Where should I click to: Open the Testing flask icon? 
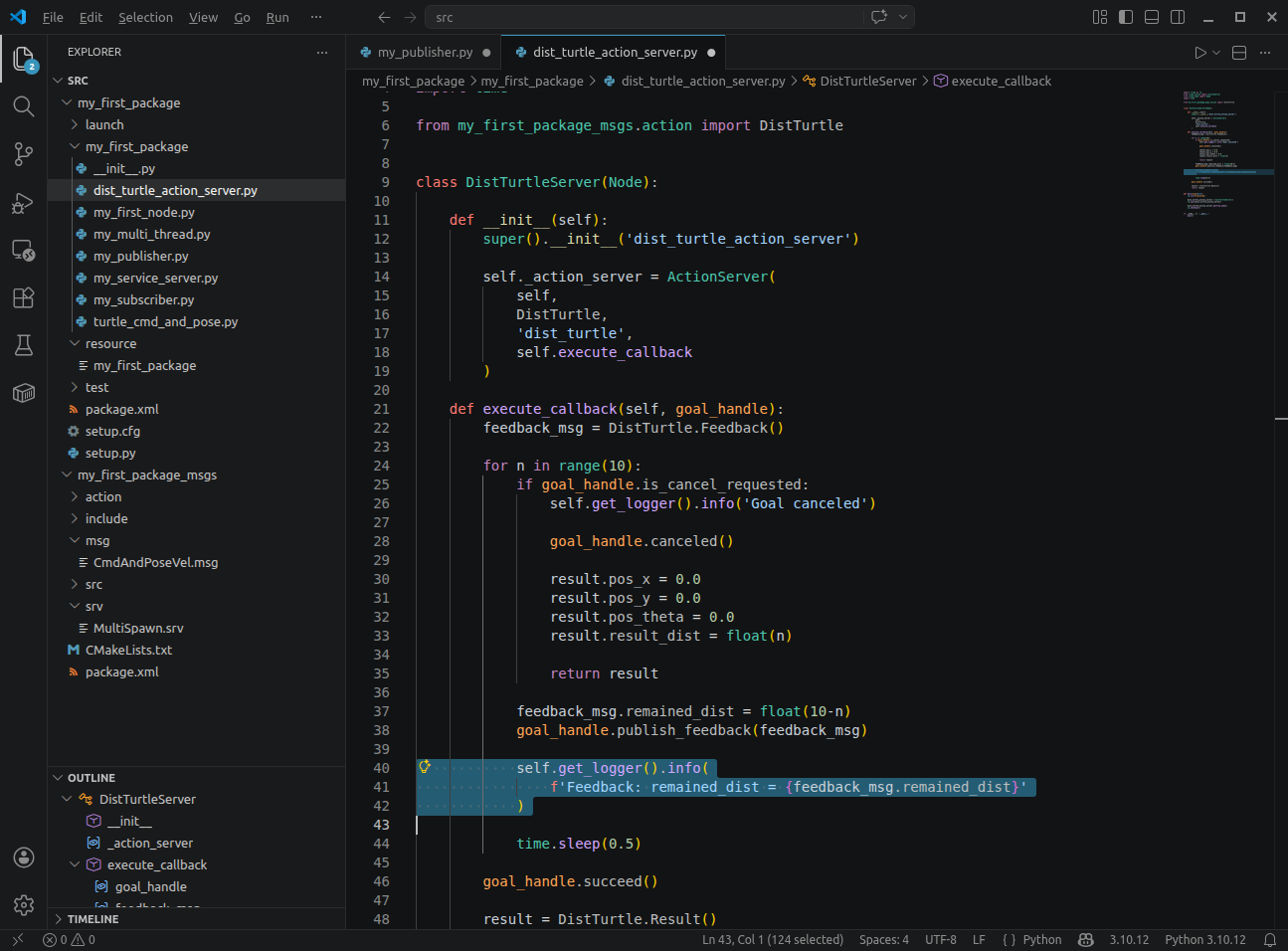[24, 345]
